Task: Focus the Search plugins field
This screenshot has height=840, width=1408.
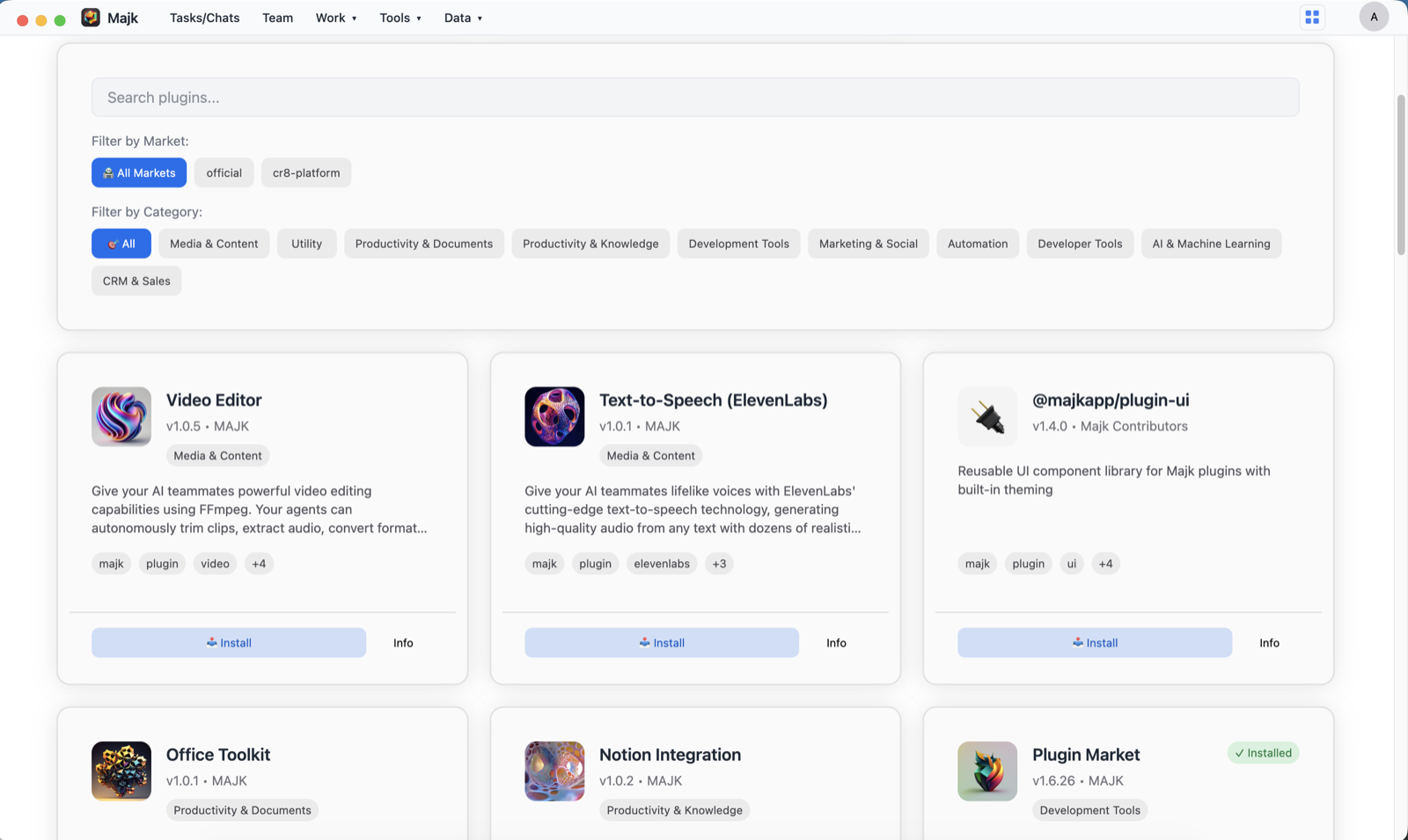Action: 695,98
